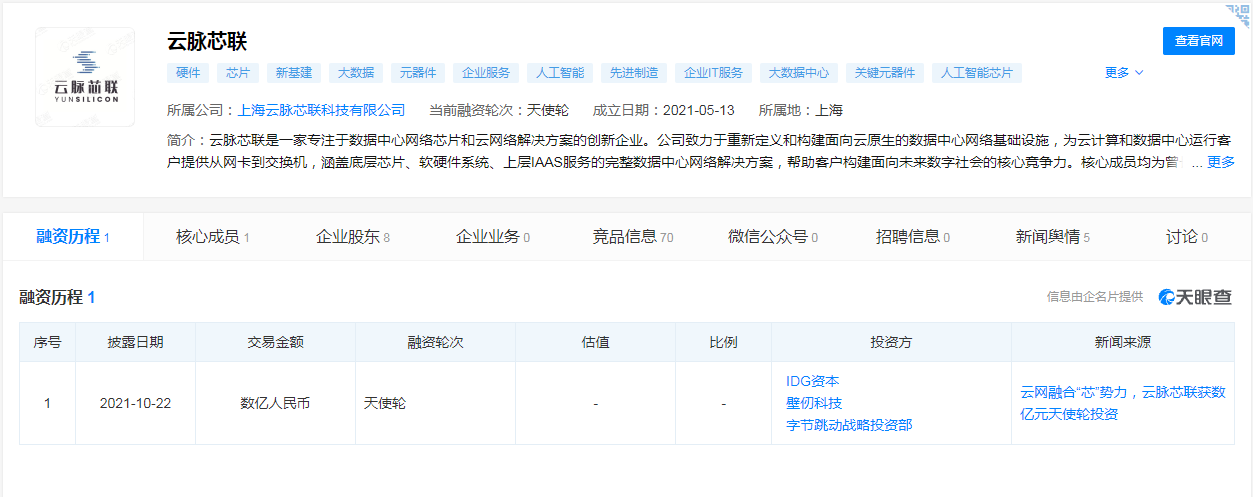This screenshot has height=497, width=1253.
Task: Click the 天眼查 logo
Action: [1195, 297]
